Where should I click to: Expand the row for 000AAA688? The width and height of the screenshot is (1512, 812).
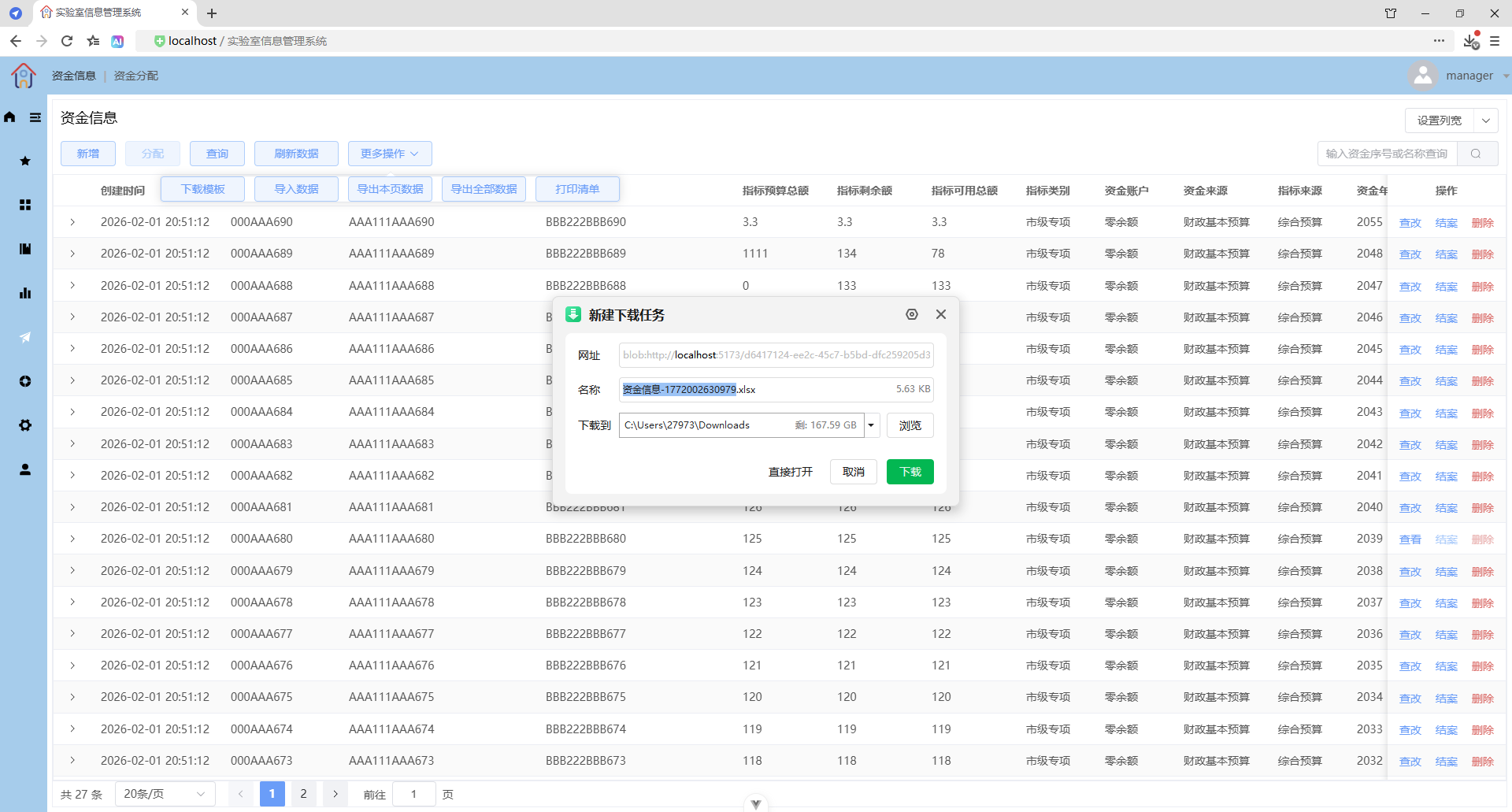click(72, 285)
